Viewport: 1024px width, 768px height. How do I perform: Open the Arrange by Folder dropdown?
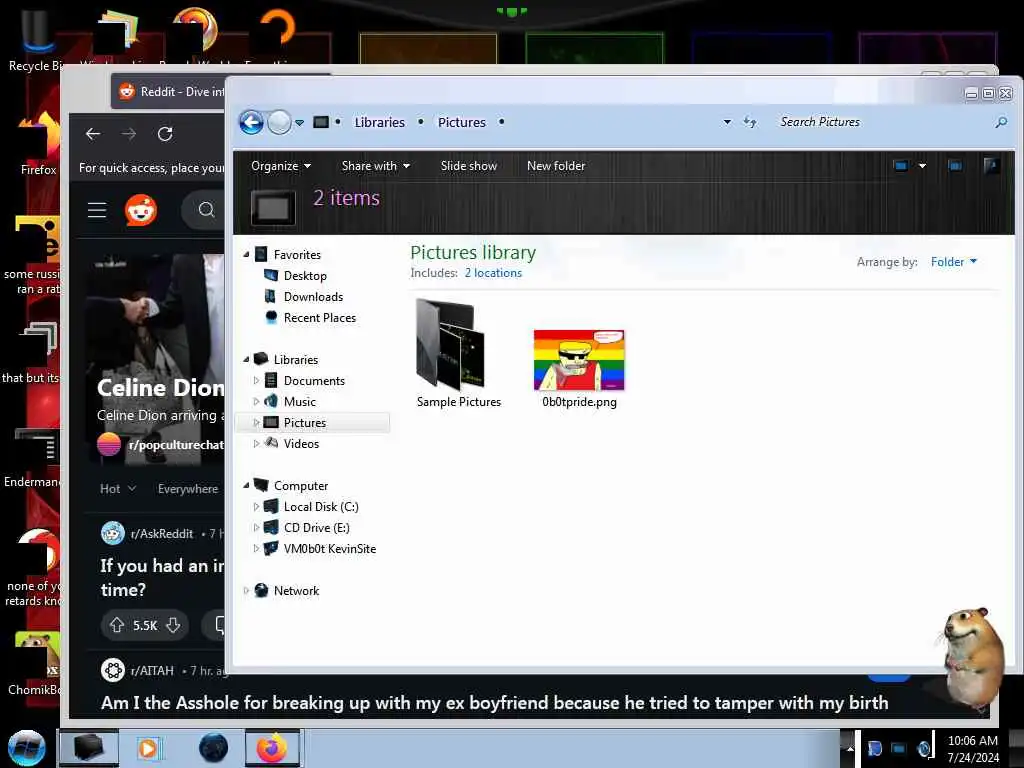953,262
